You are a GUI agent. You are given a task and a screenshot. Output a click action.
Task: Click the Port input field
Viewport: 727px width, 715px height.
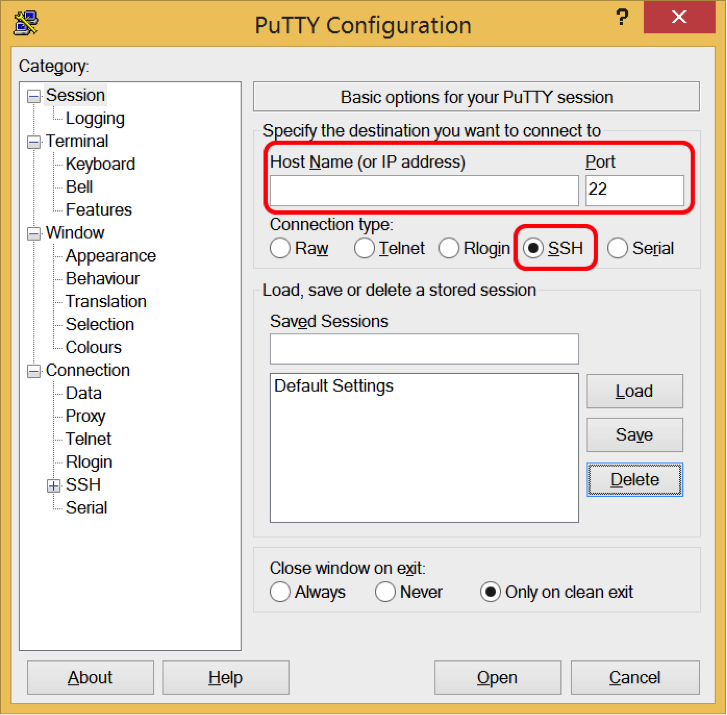[634, 190]
